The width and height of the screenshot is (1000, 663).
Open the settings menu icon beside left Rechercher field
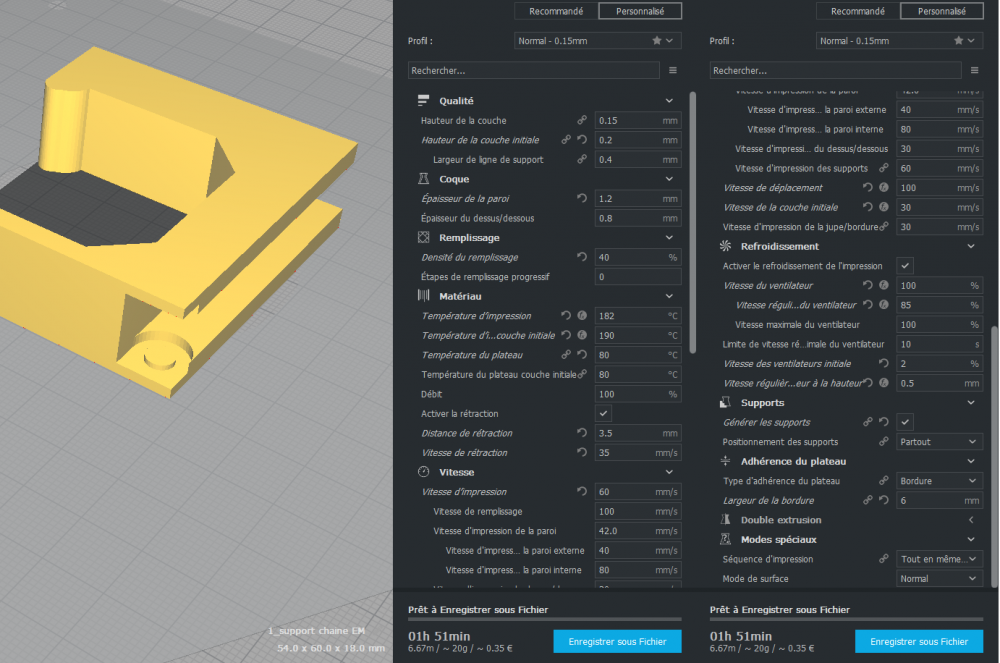click(673, 71)
